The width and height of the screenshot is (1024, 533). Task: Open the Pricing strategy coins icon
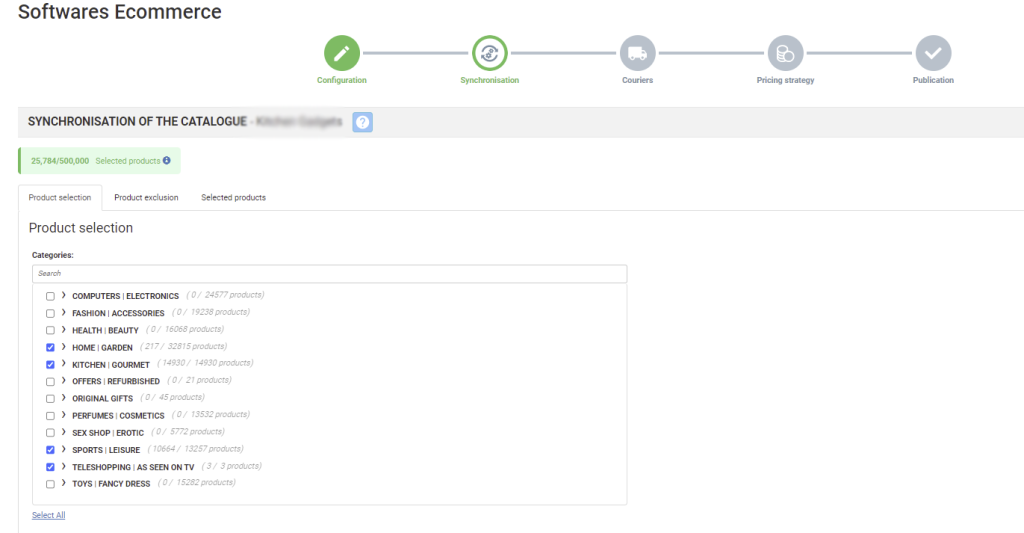[x=785, y=53]
